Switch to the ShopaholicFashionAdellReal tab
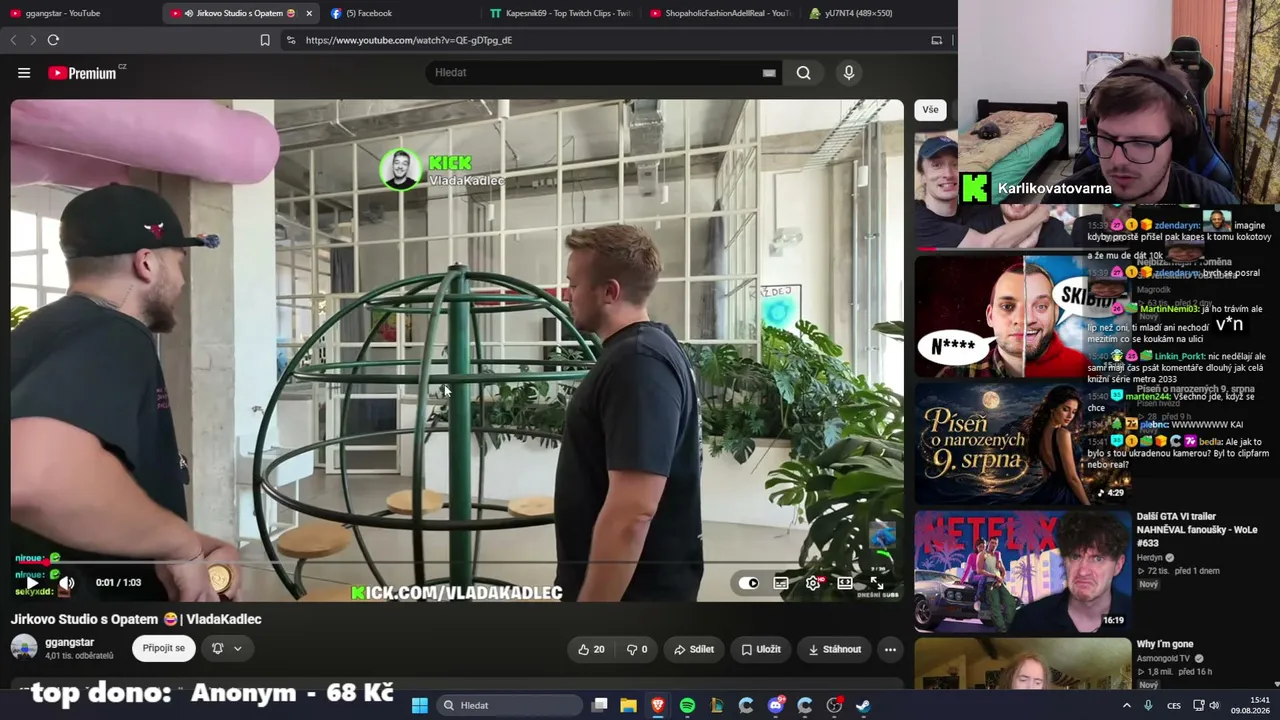Image resolution: width=1280 pixels, height=720 pixels. click(720, 13)
